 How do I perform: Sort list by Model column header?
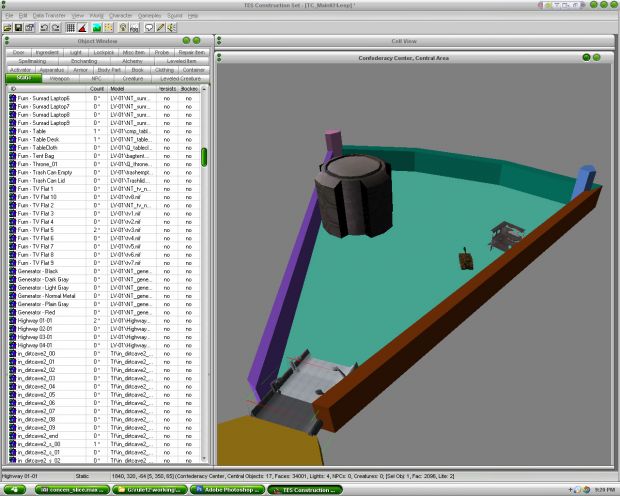[x=132, y=89]
